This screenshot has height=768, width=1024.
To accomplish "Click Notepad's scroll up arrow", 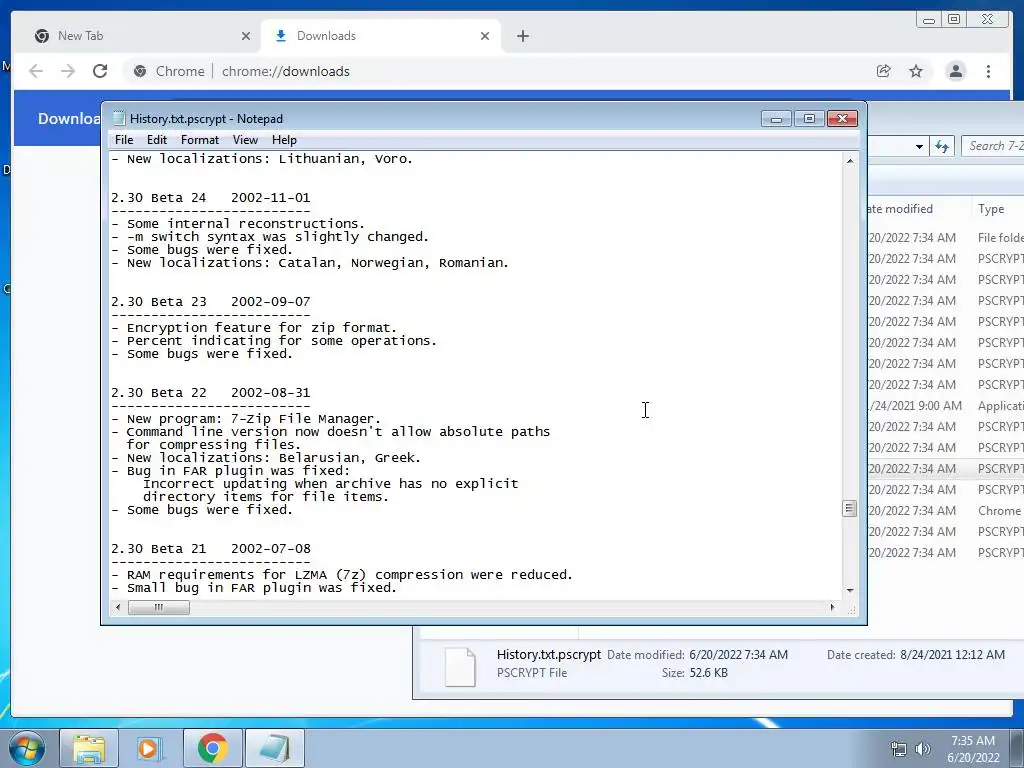I will [850, 161].
